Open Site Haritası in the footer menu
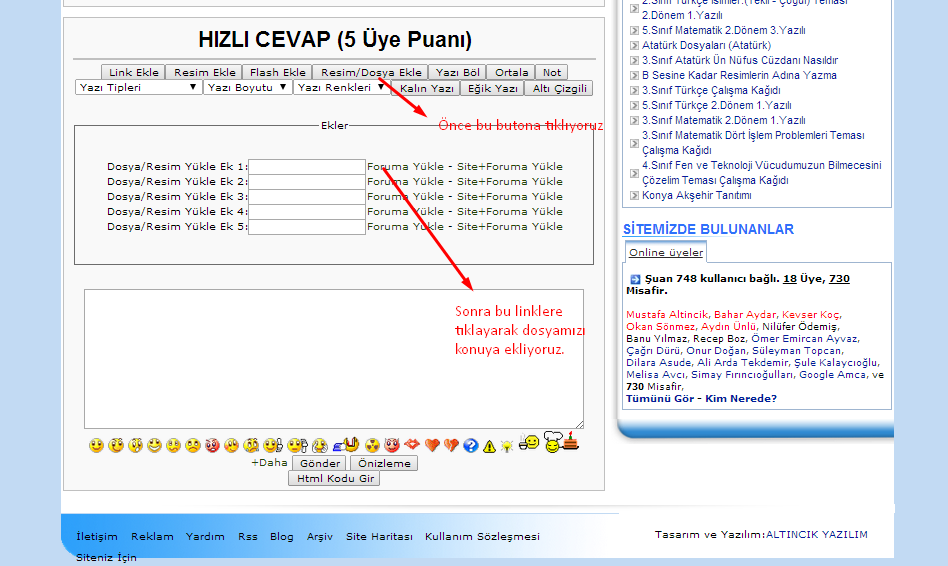The height and width of the screenshot is (566, 948). (379, 537)
